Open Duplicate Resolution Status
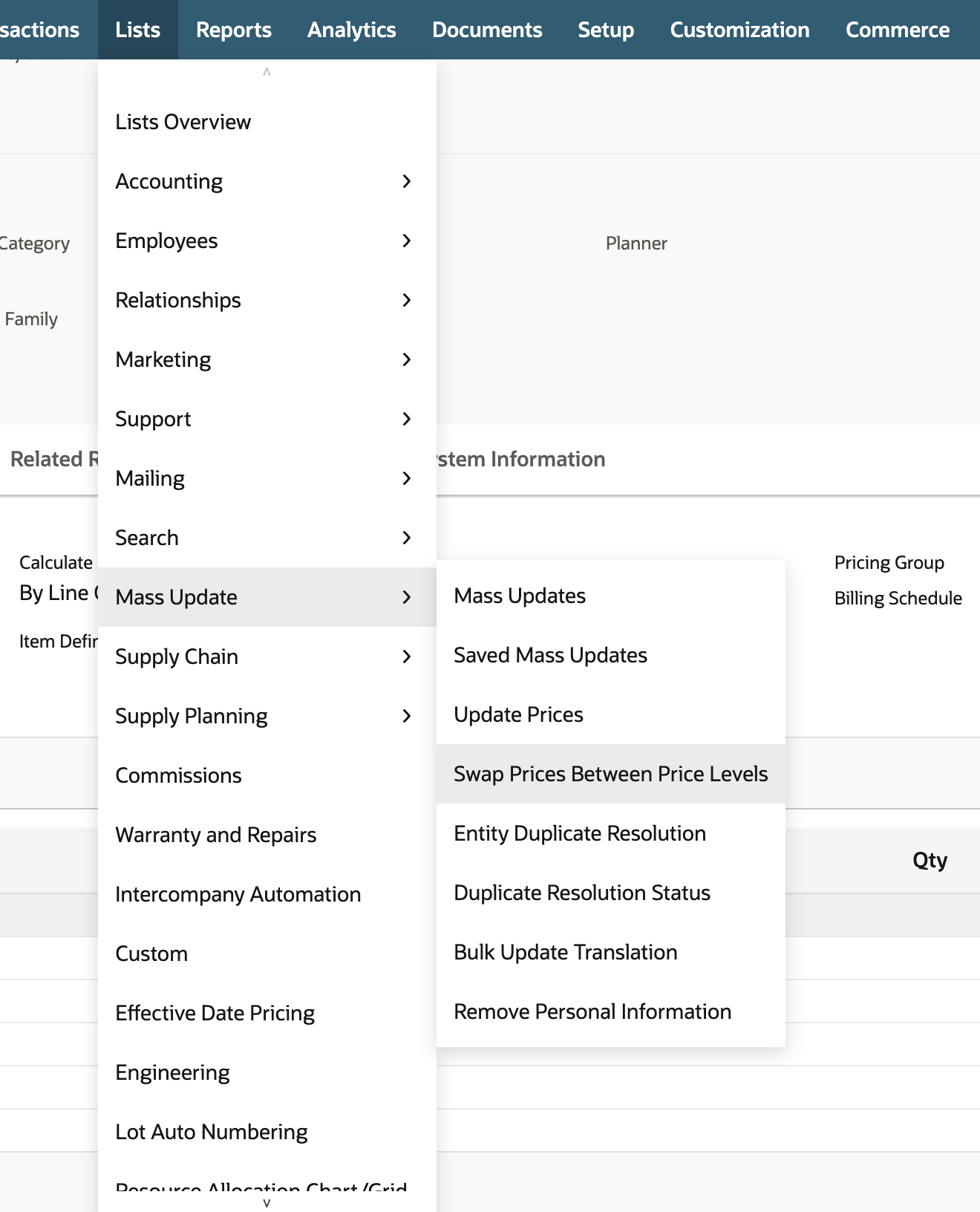 tap(611, 893)
